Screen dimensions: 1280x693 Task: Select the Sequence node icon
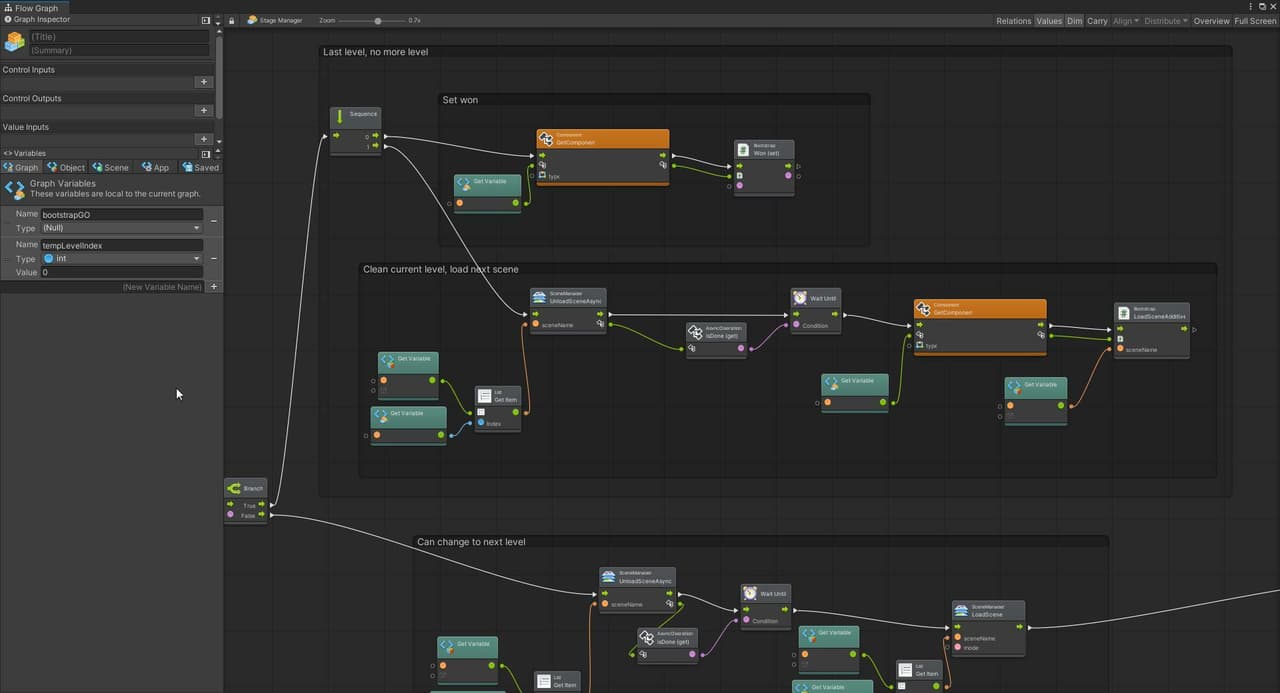tap(340, 114)
